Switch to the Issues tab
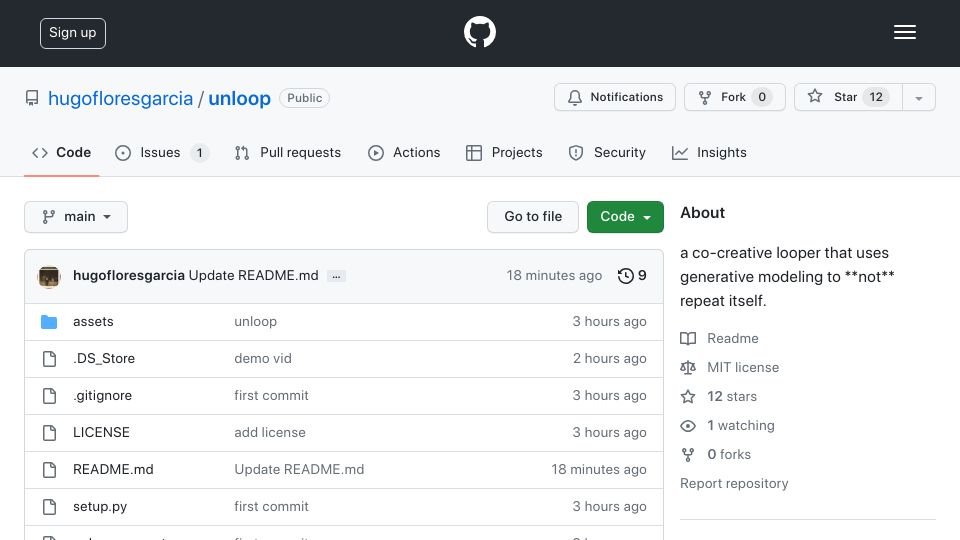 click(162, 152)
